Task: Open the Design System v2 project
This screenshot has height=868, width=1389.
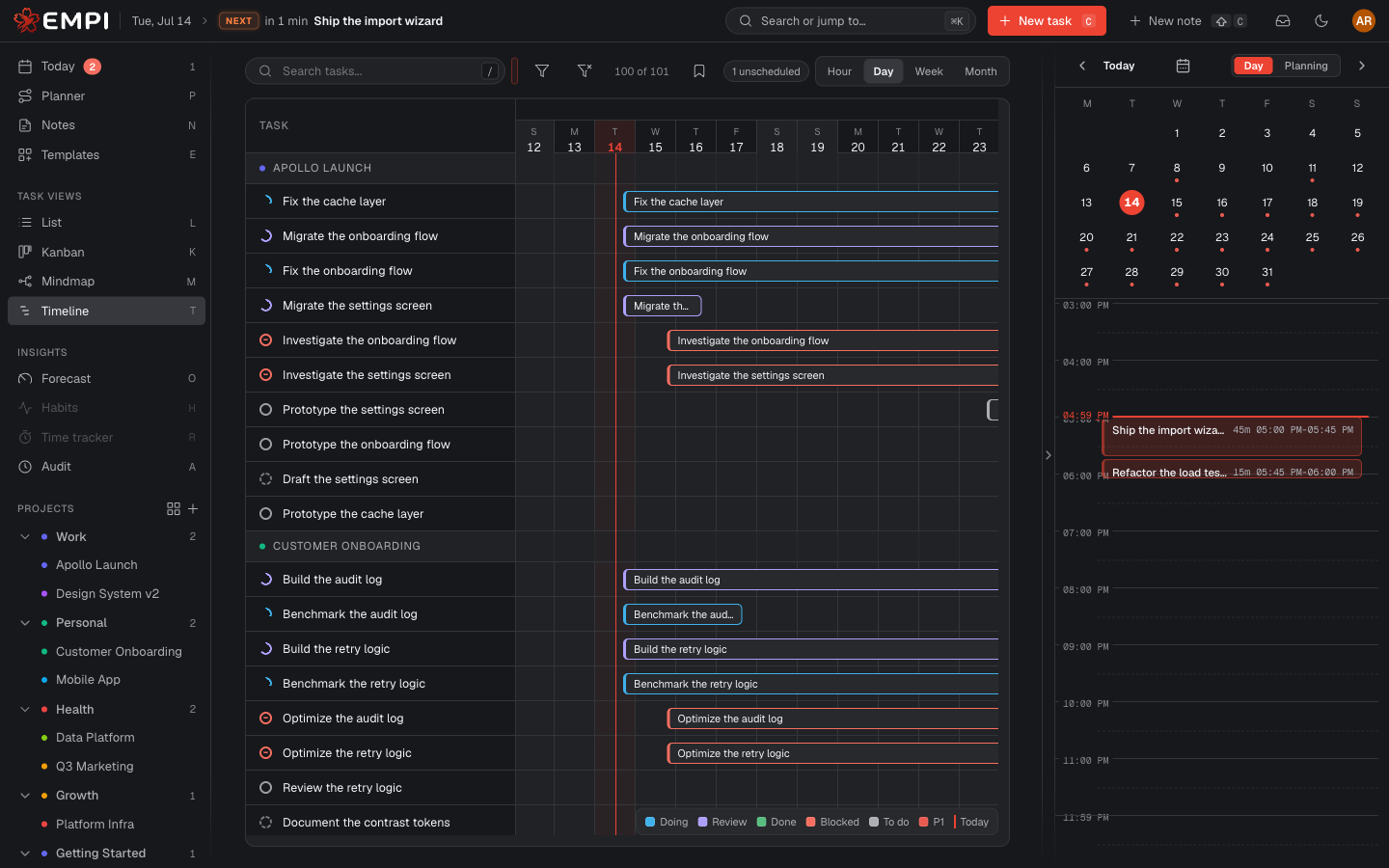Action: (x=107, y=594)
